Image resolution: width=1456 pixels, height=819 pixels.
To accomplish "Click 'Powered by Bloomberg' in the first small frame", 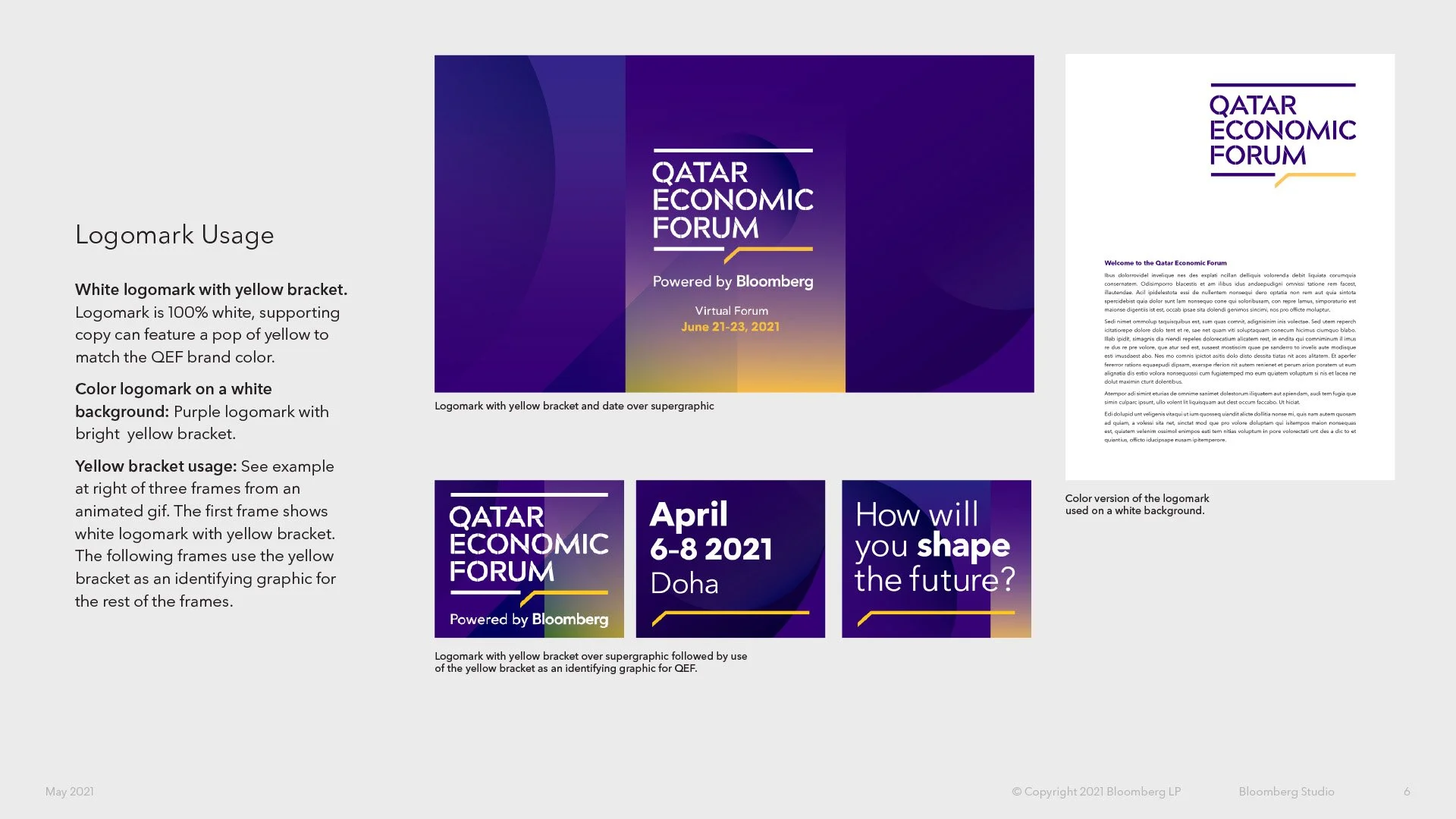I will coord(529,620).
